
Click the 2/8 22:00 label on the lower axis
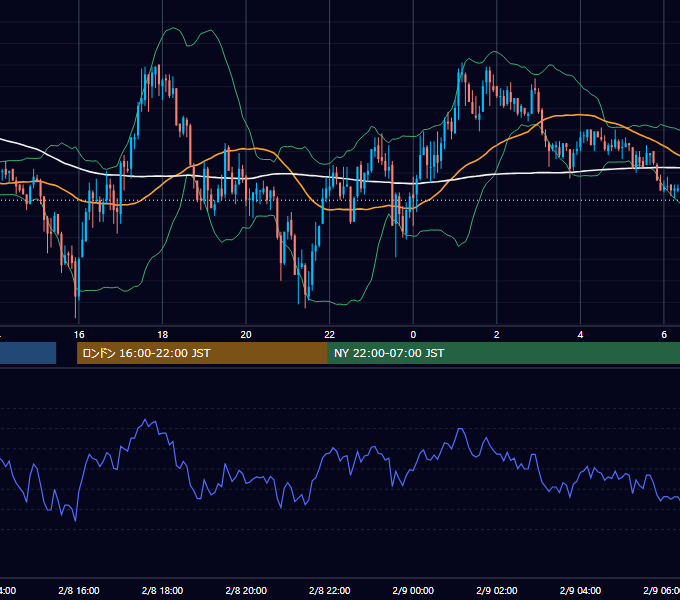[x=330, y=590]
